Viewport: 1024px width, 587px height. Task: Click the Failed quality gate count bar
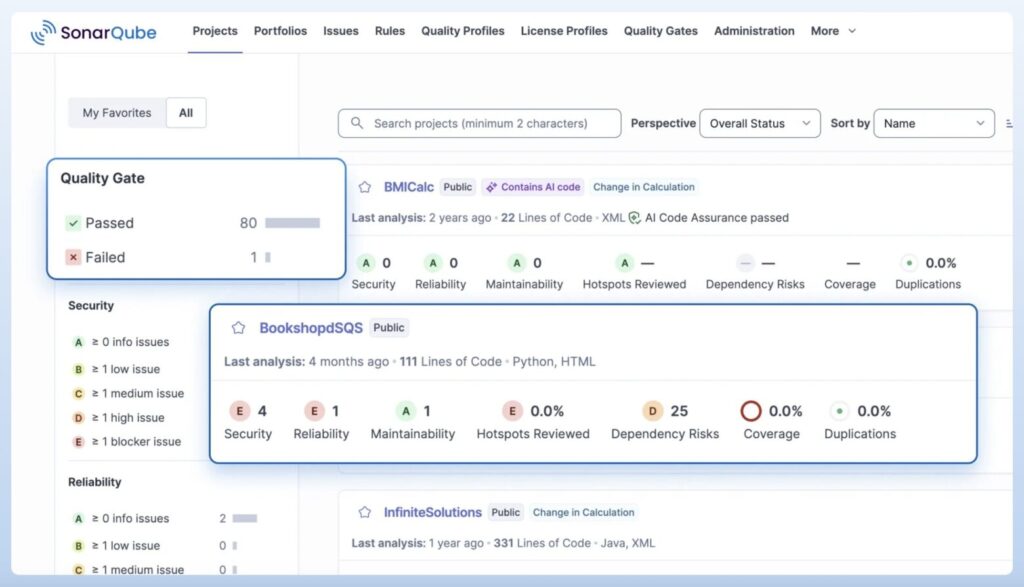(268, 258)
